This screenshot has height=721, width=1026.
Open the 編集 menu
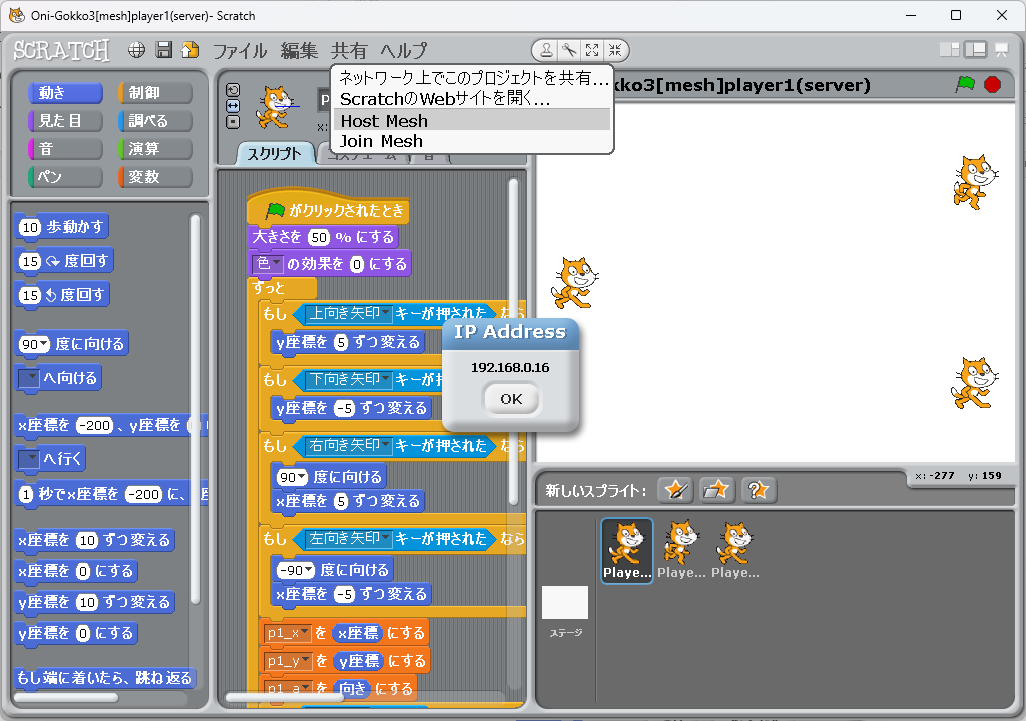click(x=299, y=50)
